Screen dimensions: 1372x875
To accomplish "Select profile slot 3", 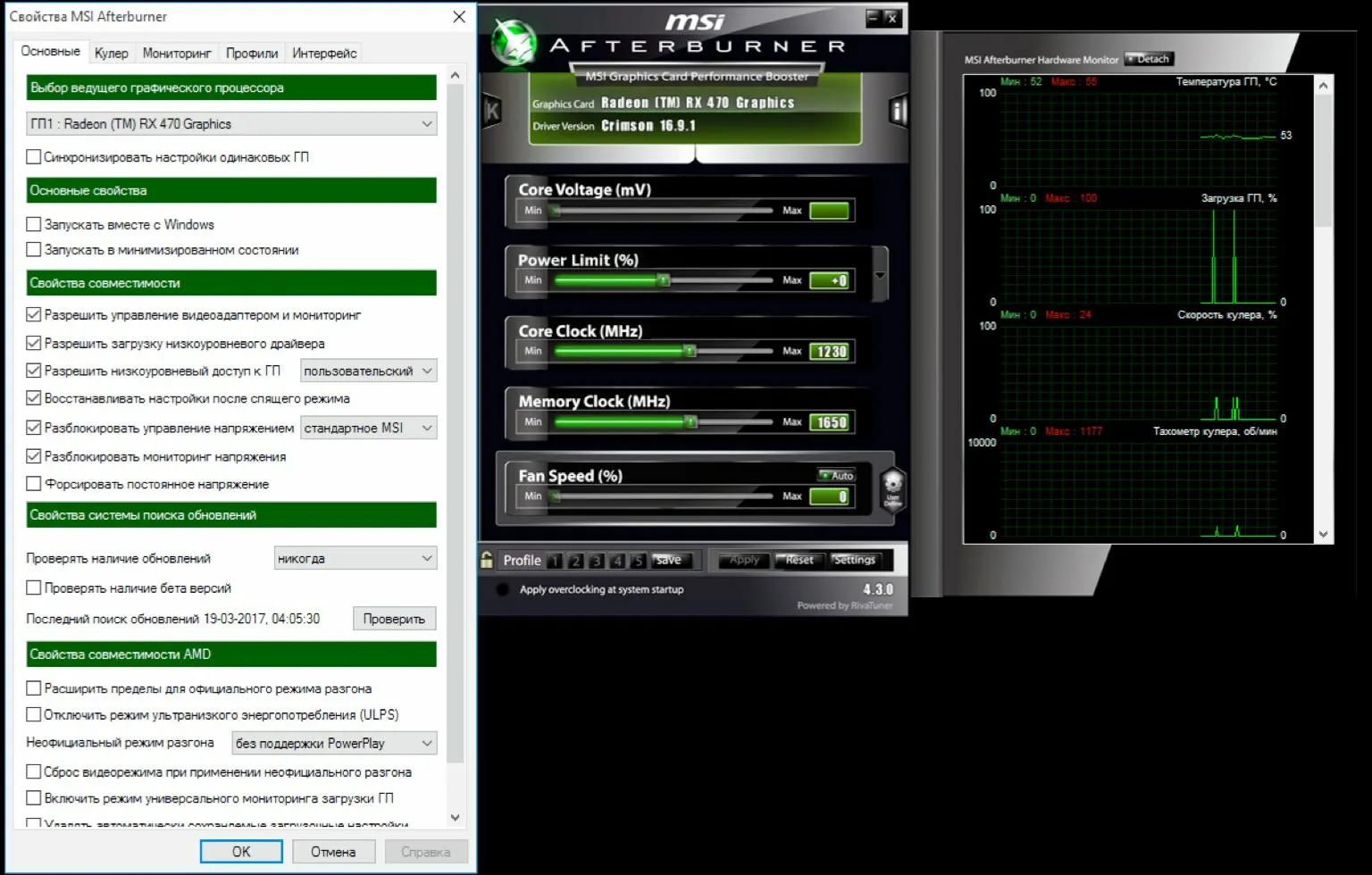I will point(596,561).
